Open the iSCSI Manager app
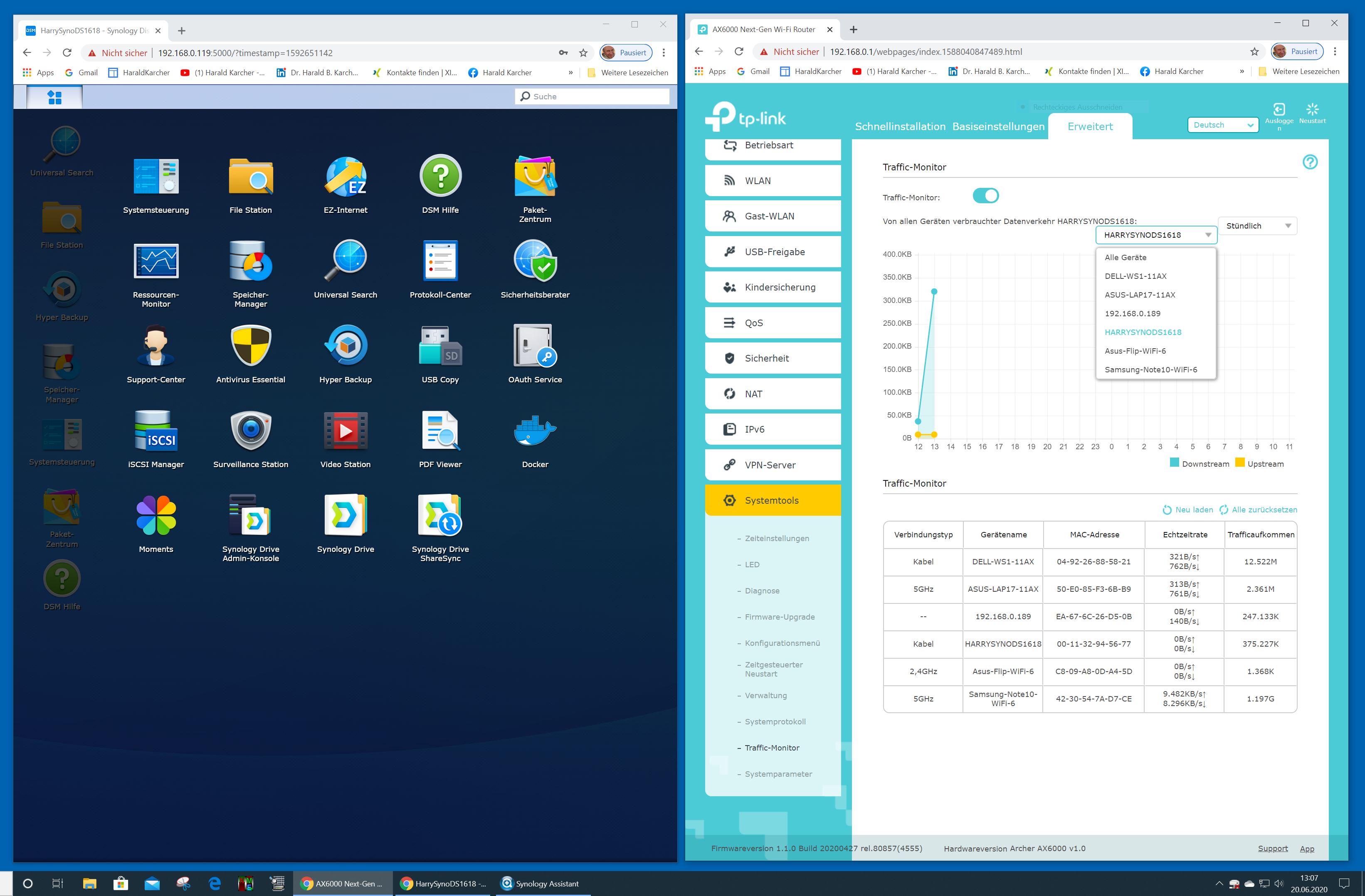The width and height of the screenshot is (1365, 896). [x=156, y=432]
